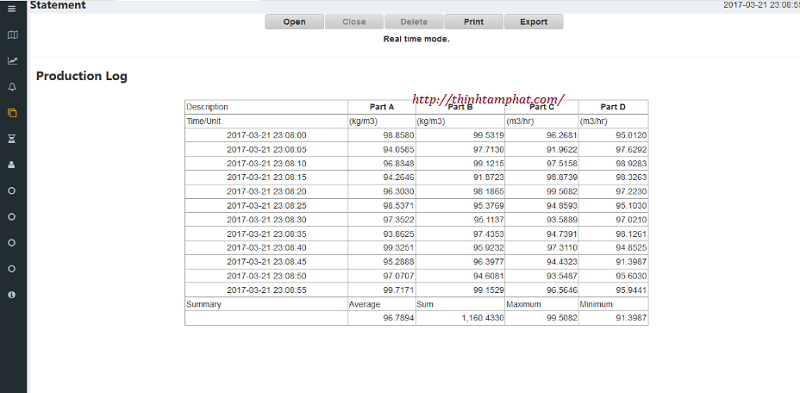Select the row timestamp 2017-03-21 23:08:50
800x393 pixels.
pyautogui.click(x=266, y=276)
